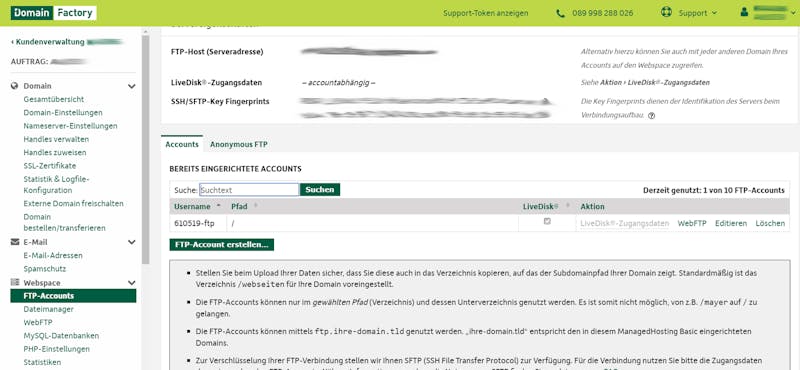Click the user profile icon
Screen dimensions: 800x370
(744, 12)
